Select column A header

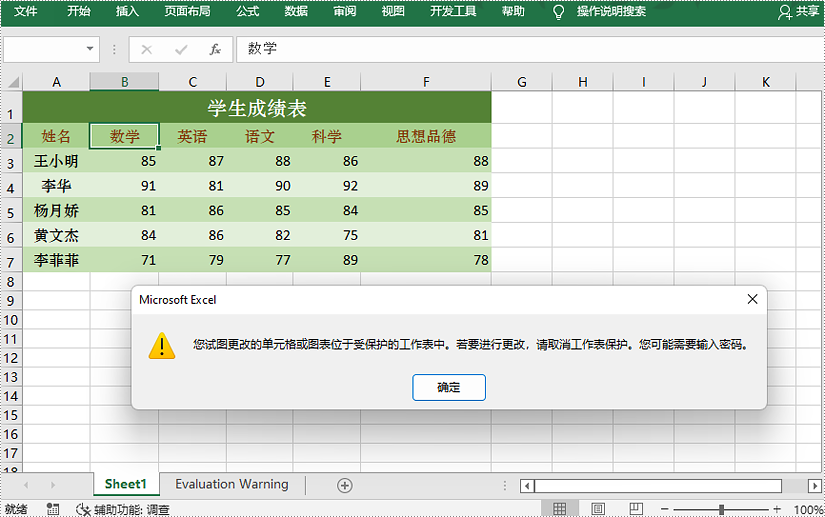click(56, 82)
